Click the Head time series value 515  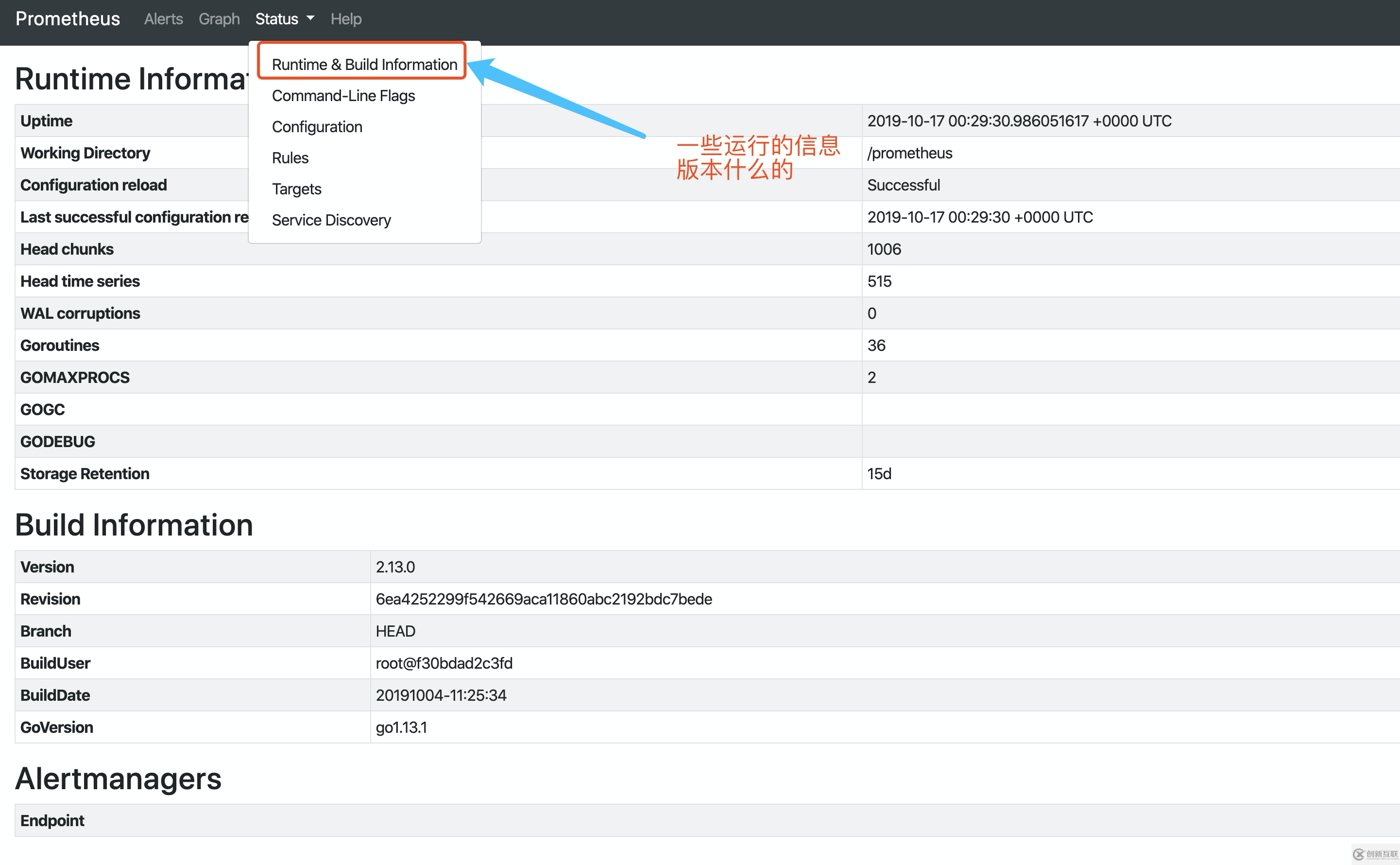[879, 281]
